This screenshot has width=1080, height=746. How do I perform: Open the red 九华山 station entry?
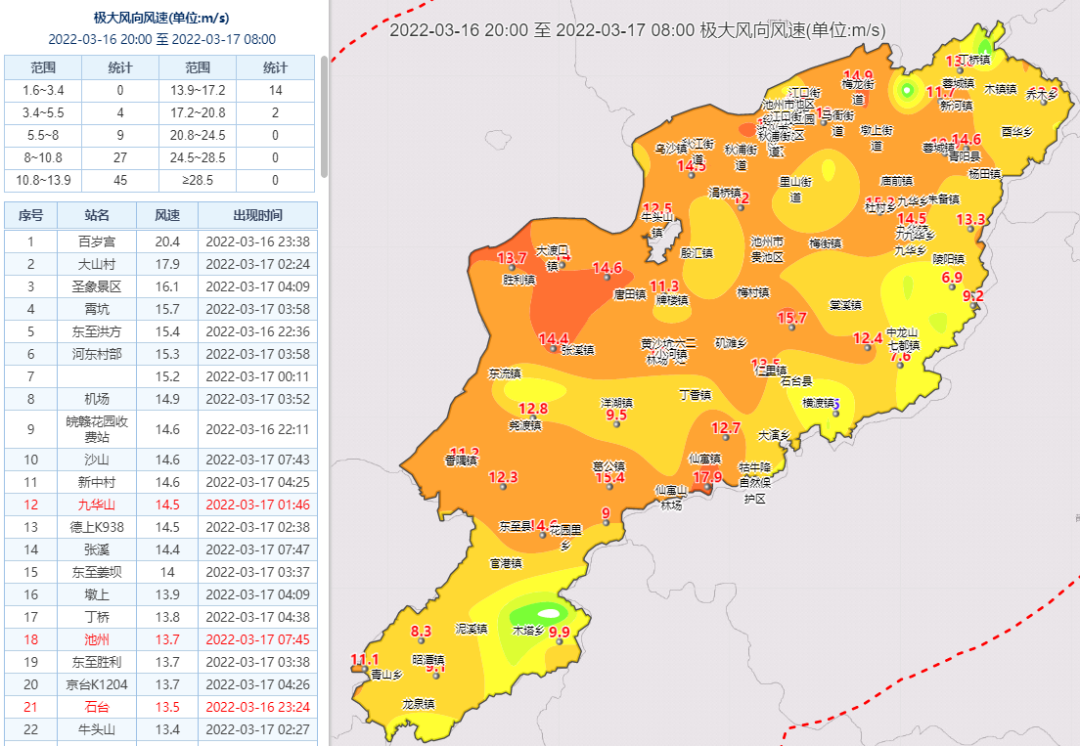[x=97, y=504]
